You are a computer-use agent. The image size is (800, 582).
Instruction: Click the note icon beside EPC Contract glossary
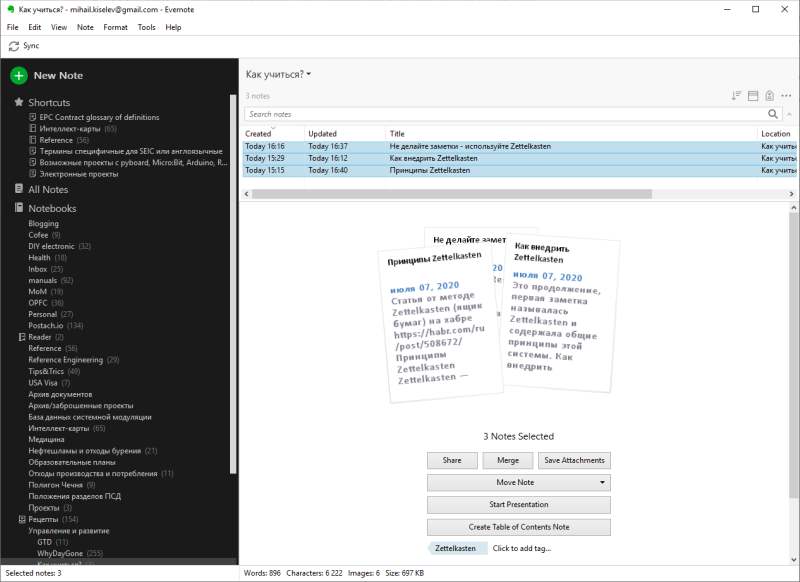[33, 117]
